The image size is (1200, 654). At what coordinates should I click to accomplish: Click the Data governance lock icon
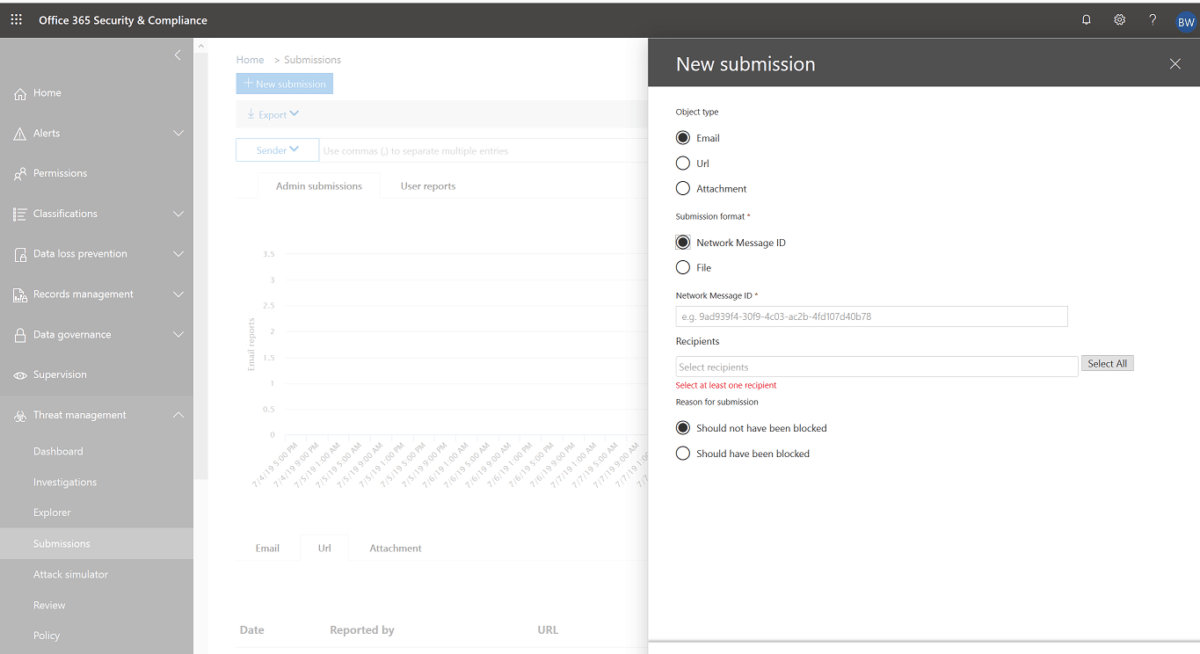pyautogui.click(x=20, y=335)
